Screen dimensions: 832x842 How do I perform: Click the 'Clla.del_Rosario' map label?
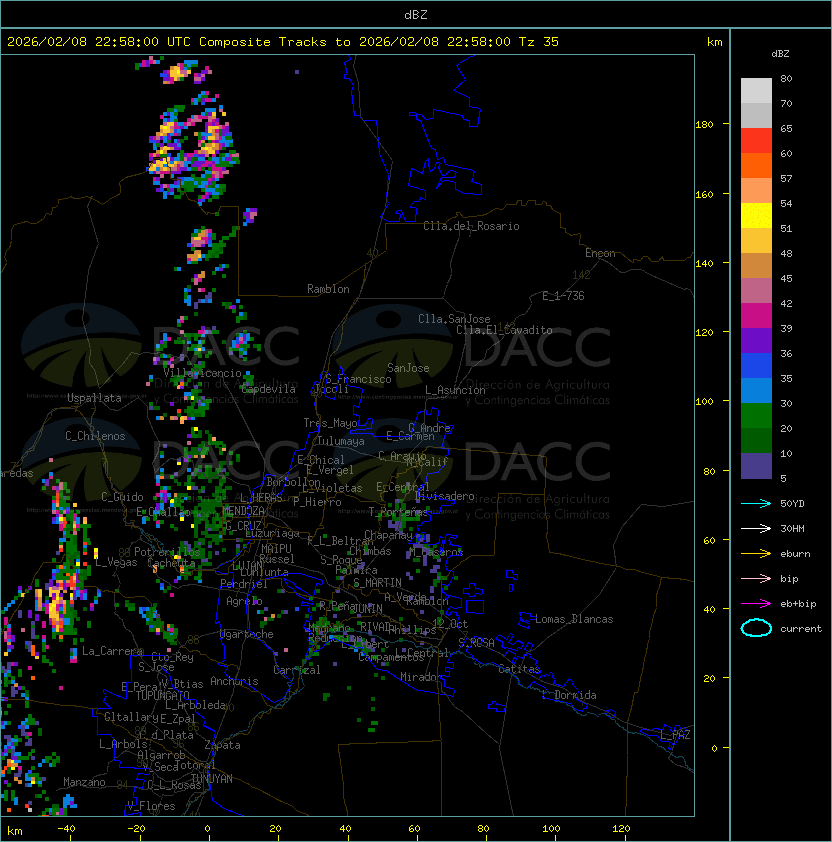471,226
